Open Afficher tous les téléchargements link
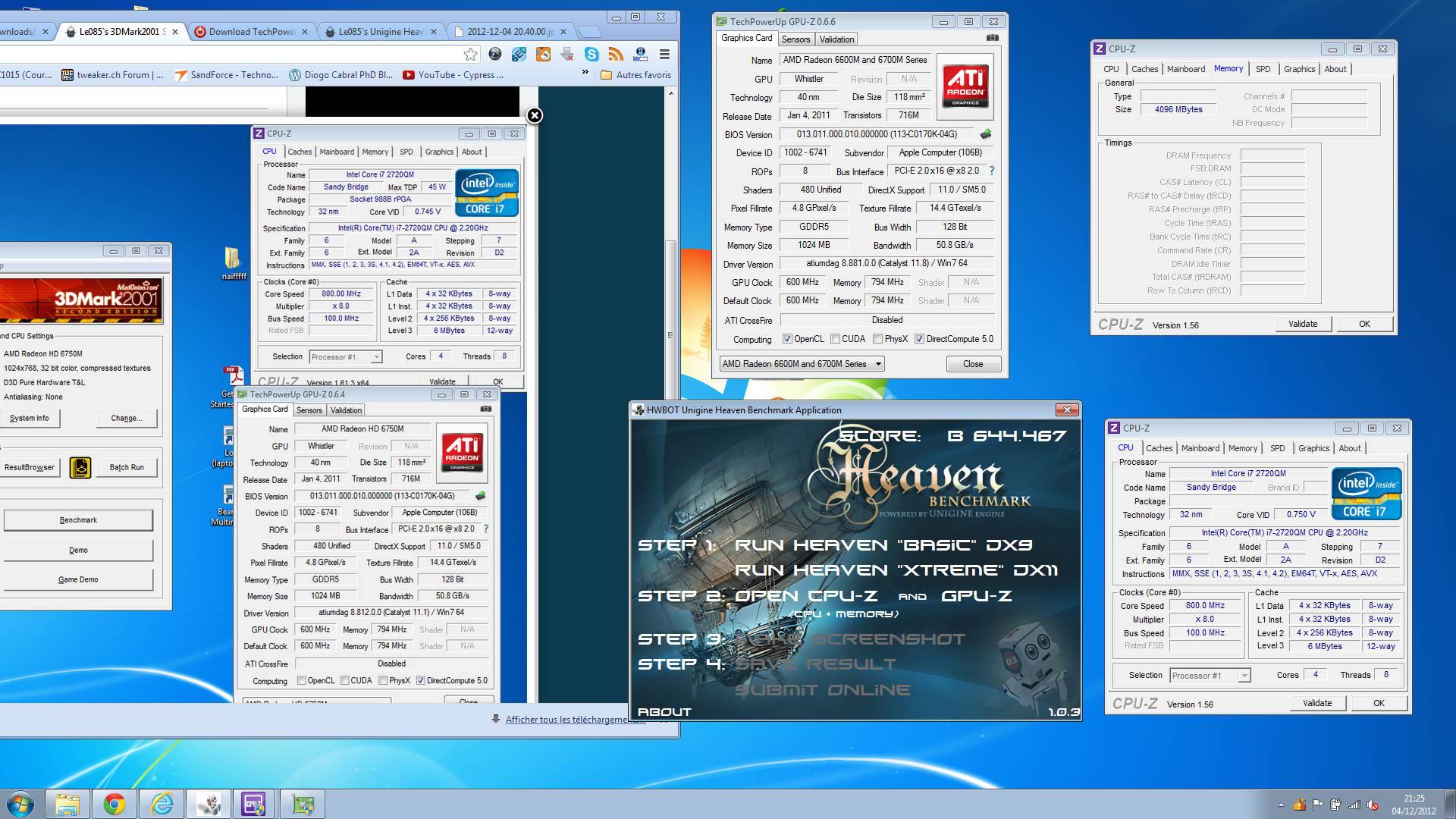The height and width of the screenshot is (819, 1456). 576,720
